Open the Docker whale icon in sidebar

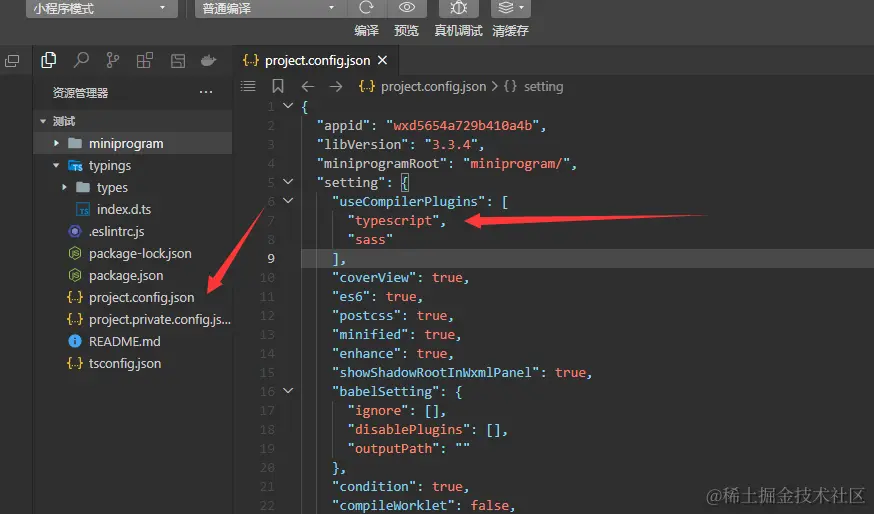(208, 60)
